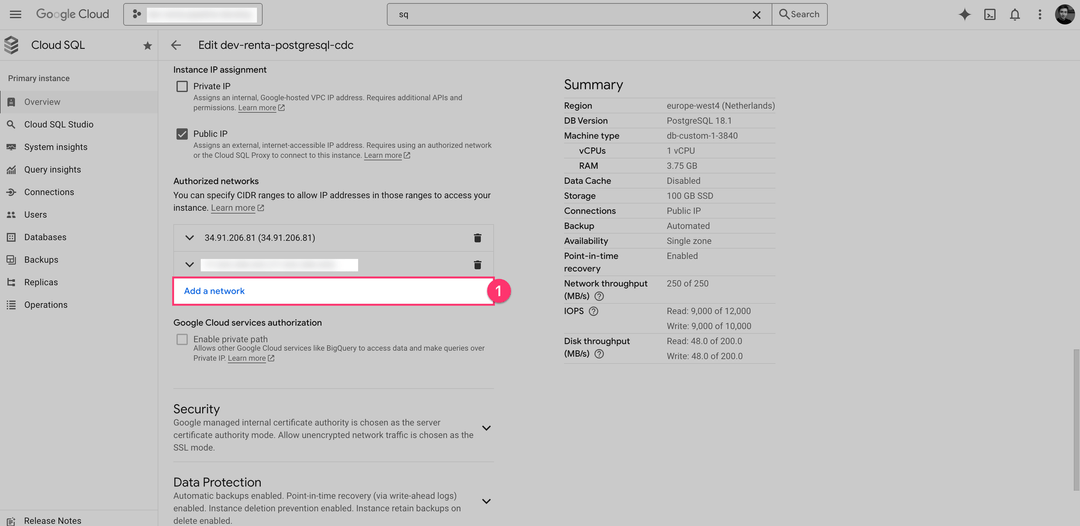The image size is (1080, 526).
Task: Delete the 34.91.206.81 authorized network
Action: coord(477,238)
